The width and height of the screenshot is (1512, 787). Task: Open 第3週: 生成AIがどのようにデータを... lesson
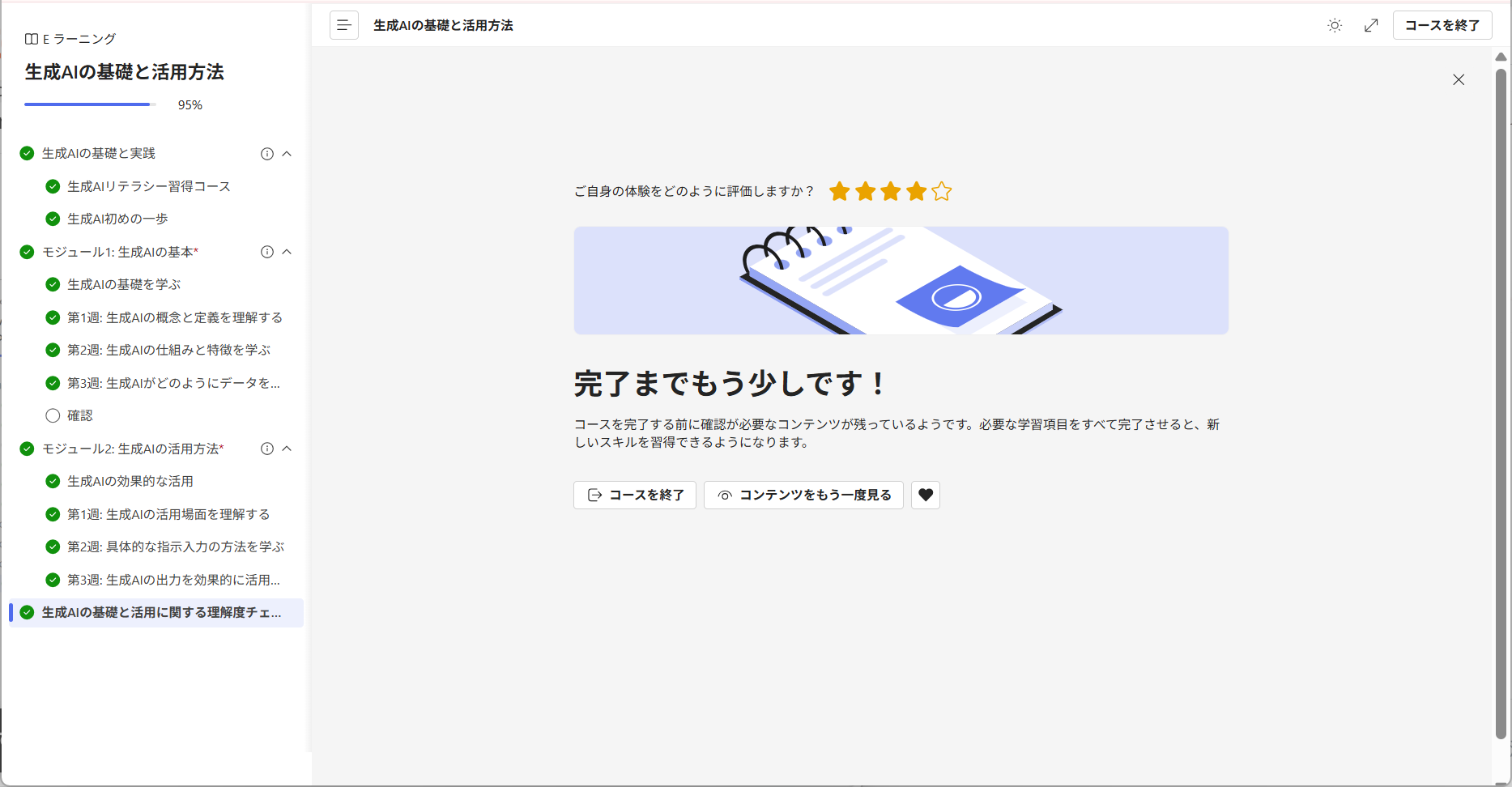[173, 383]
